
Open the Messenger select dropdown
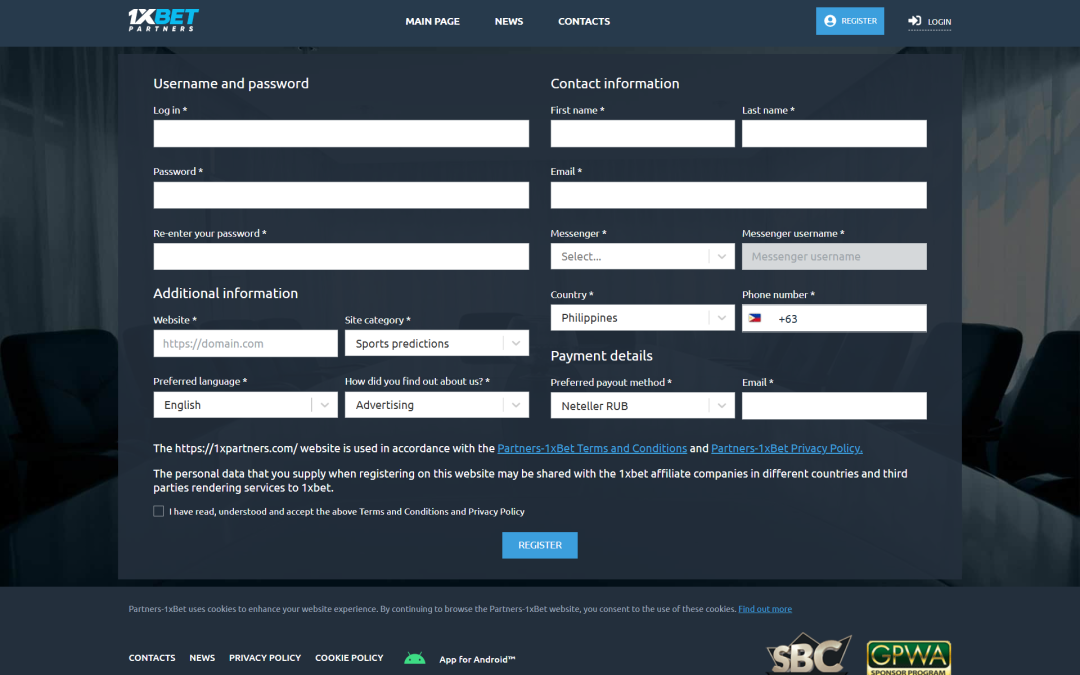[642, 256]
